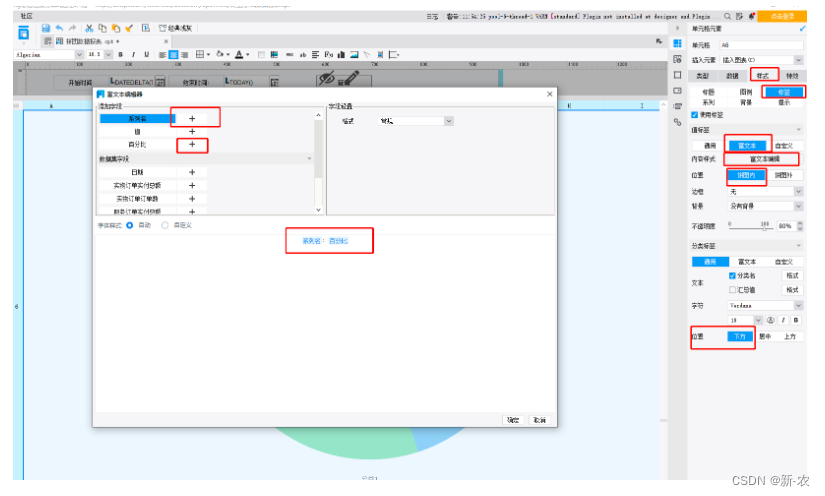Image resolution: width=825 pixels, height=496 pixels.
Task: Click the insert chart bar icon
Action: click(x=341, y=54)
